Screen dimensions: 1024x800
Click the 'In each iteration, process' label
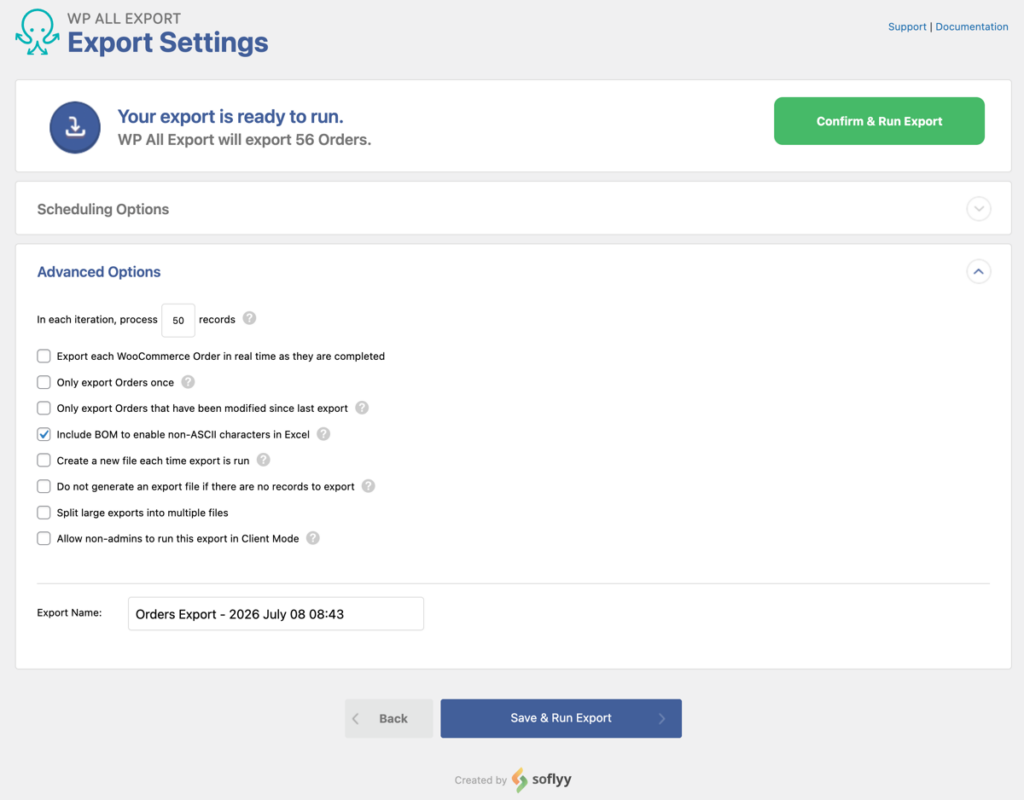[97, 319]
